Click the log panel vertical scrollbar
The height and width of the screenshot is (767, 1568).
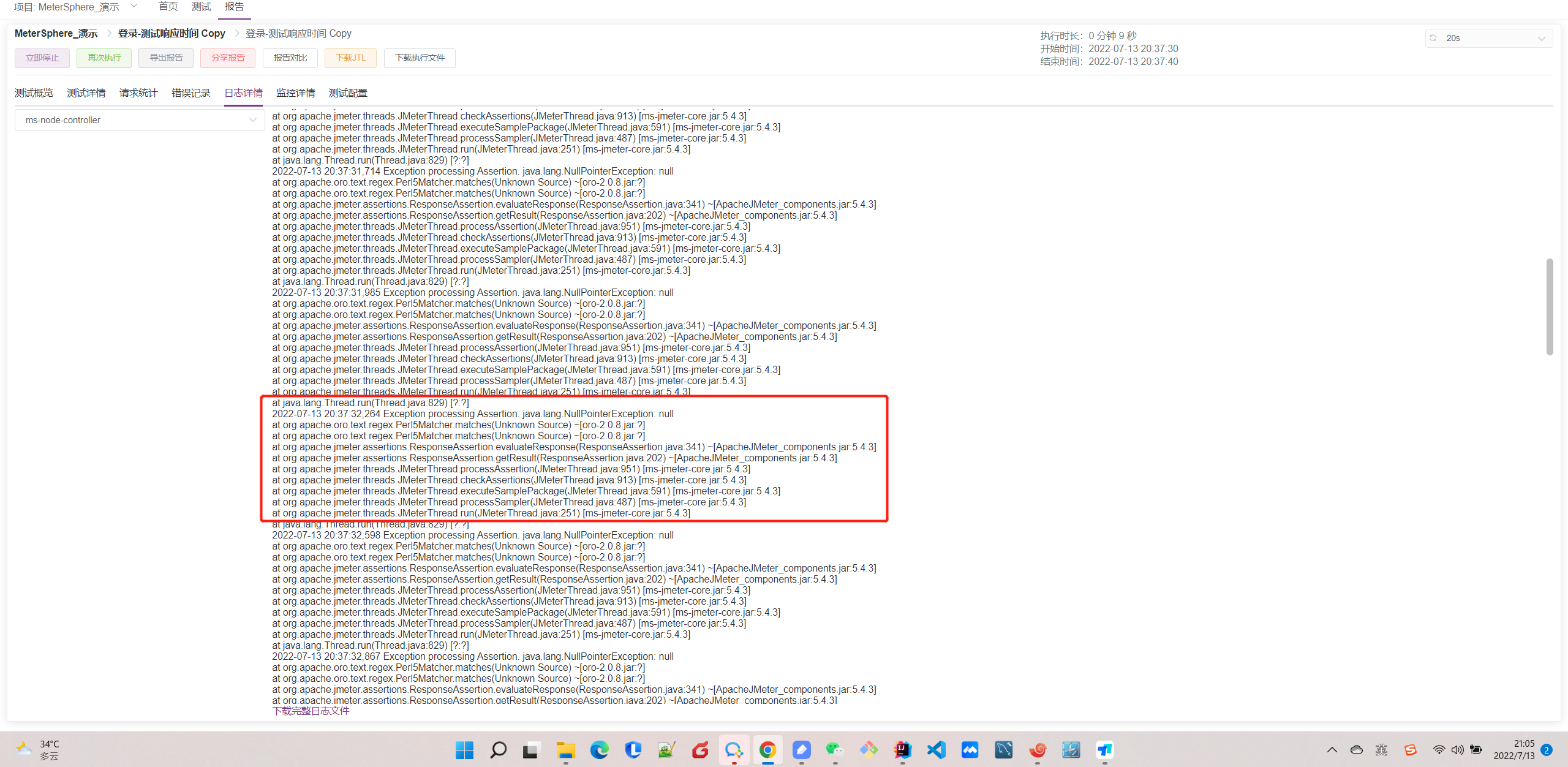[1550, 306]
